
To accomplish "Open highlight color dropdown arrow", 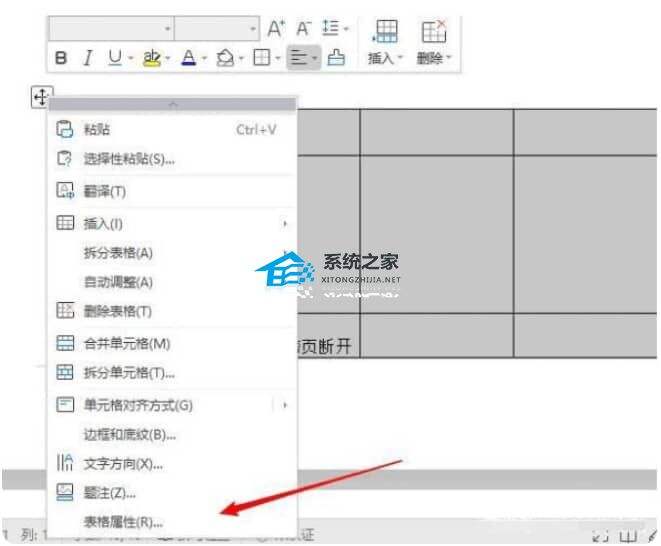I will pyautogui.click(x=167, y=58).
